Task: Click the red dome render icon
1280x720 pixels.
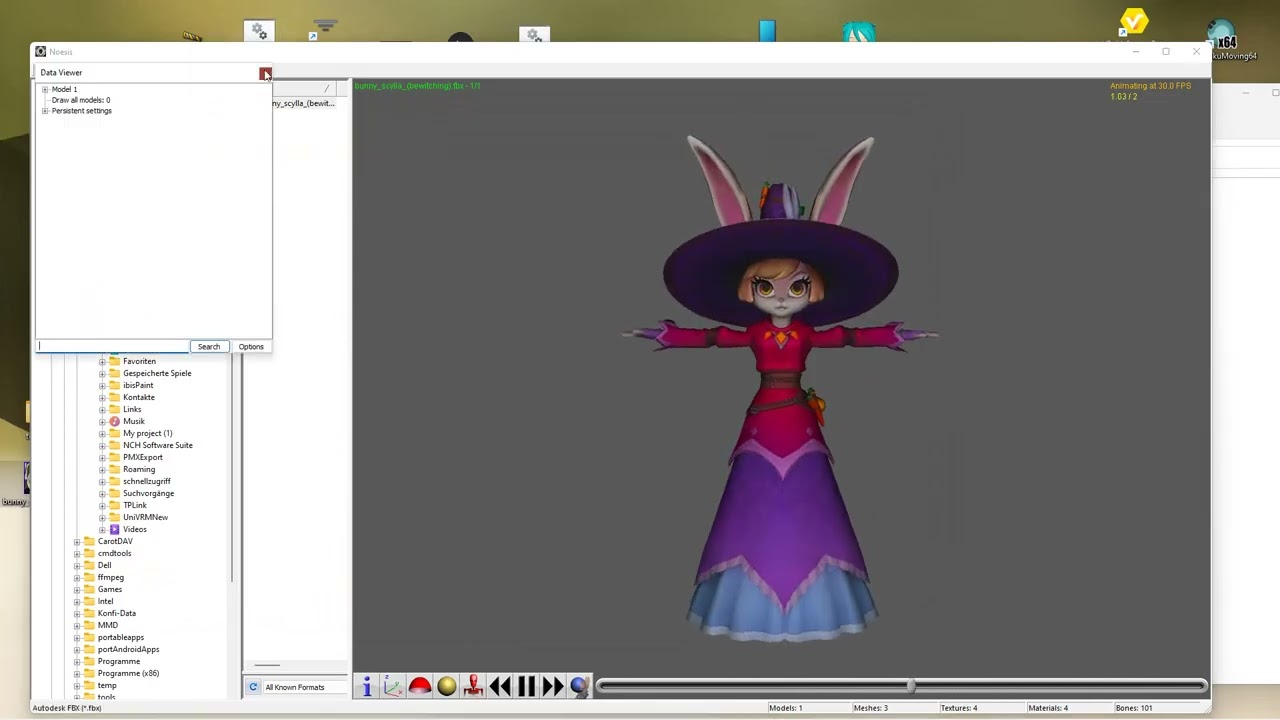Action: pos(420,686)
